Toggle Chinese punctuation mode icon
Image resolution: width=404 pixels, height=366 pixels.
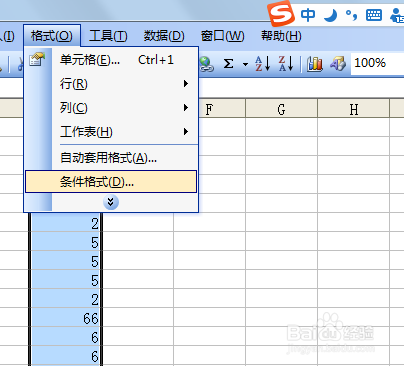[x=351, y=15]
